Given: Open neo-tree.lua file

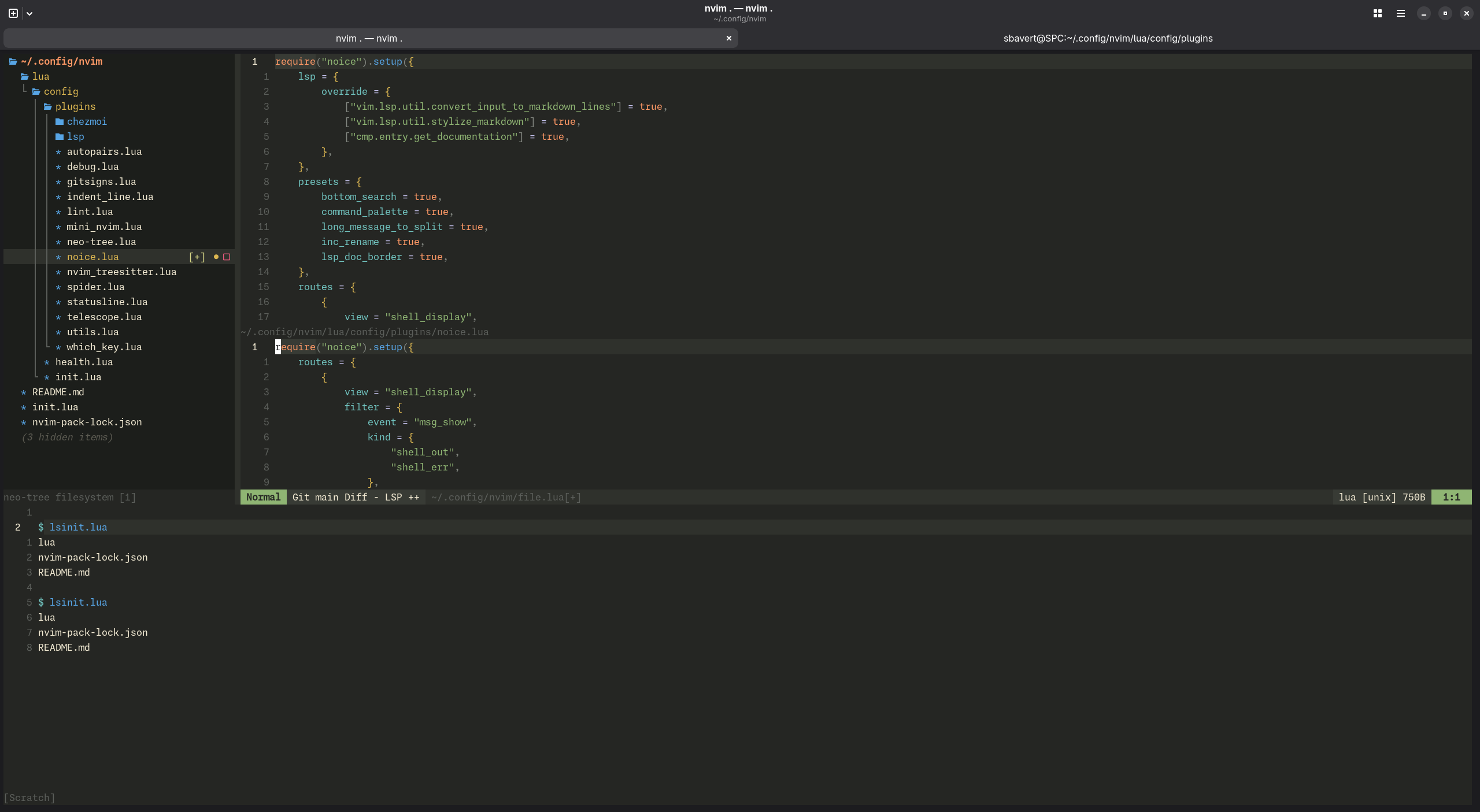Looking at the screenshot, I should tap(101, 242).
